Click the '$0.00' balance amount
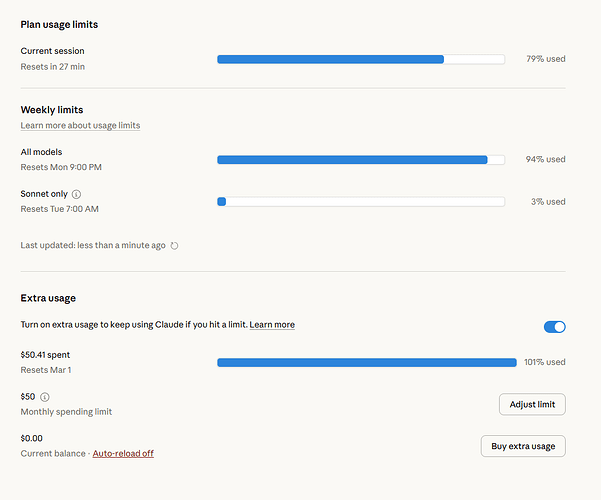601x500 pixels. tap(31, 438)
